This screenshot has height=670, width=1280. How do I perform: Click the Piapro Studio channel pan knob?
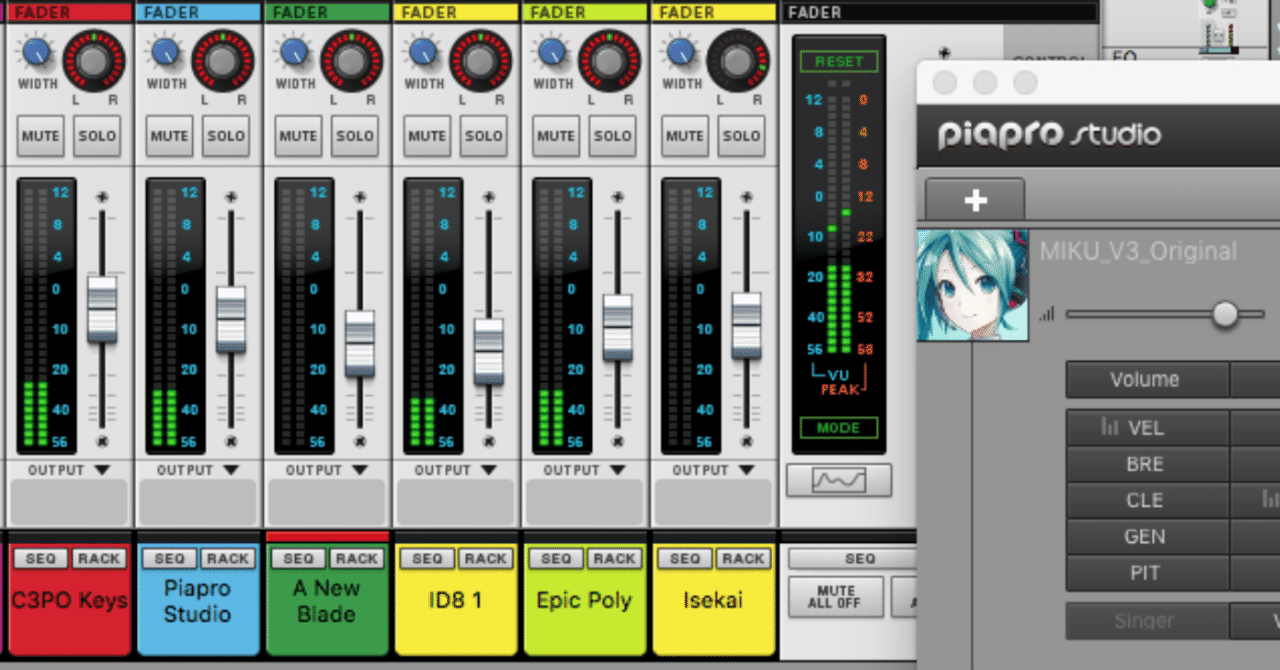click(x=223, y=60)
